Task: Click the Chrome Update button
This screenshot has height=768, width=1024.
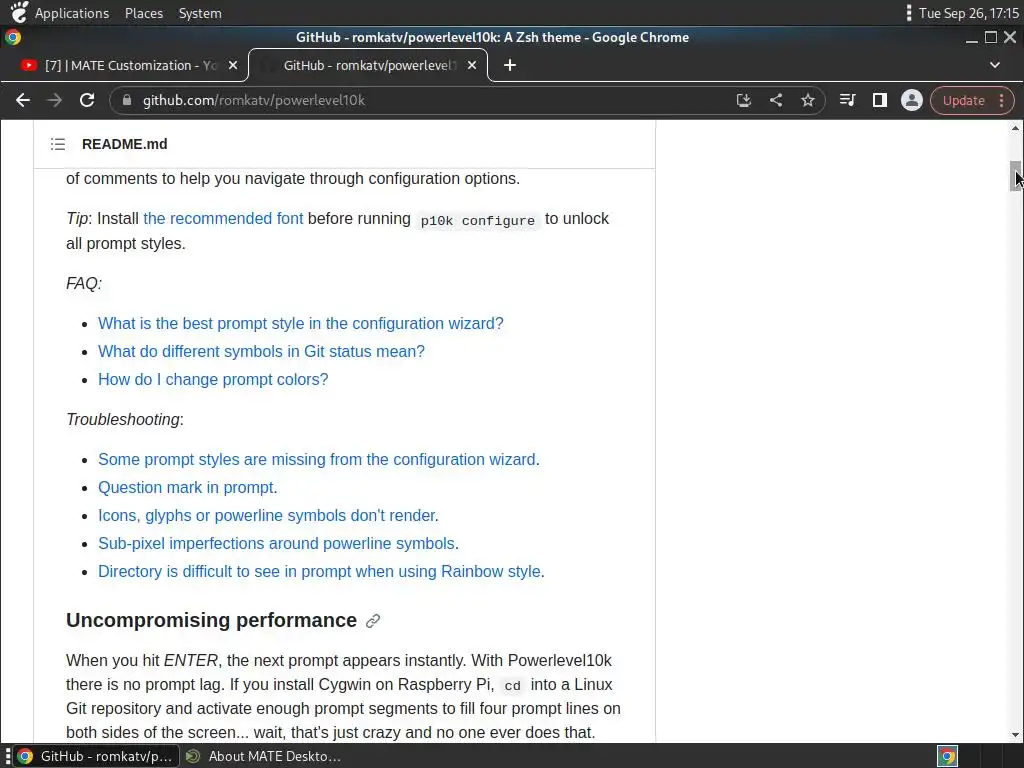Action: [963, 101]
